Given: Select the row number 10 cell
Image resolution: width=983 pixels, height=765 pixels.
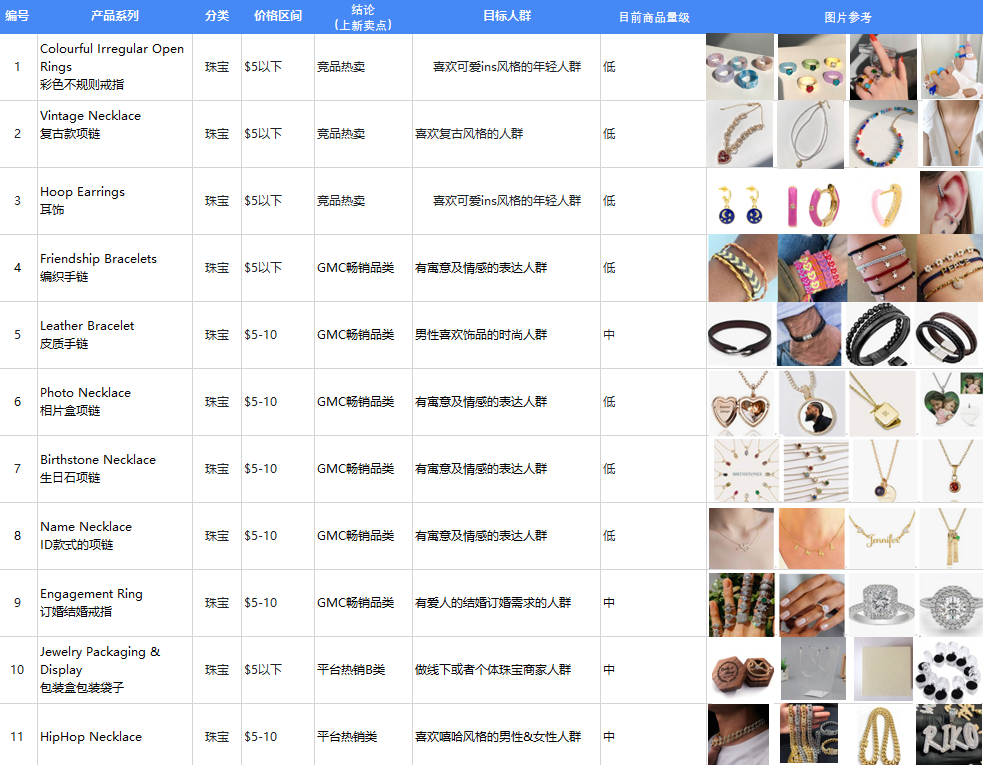Looking at the screenshot, I should 18,670.
